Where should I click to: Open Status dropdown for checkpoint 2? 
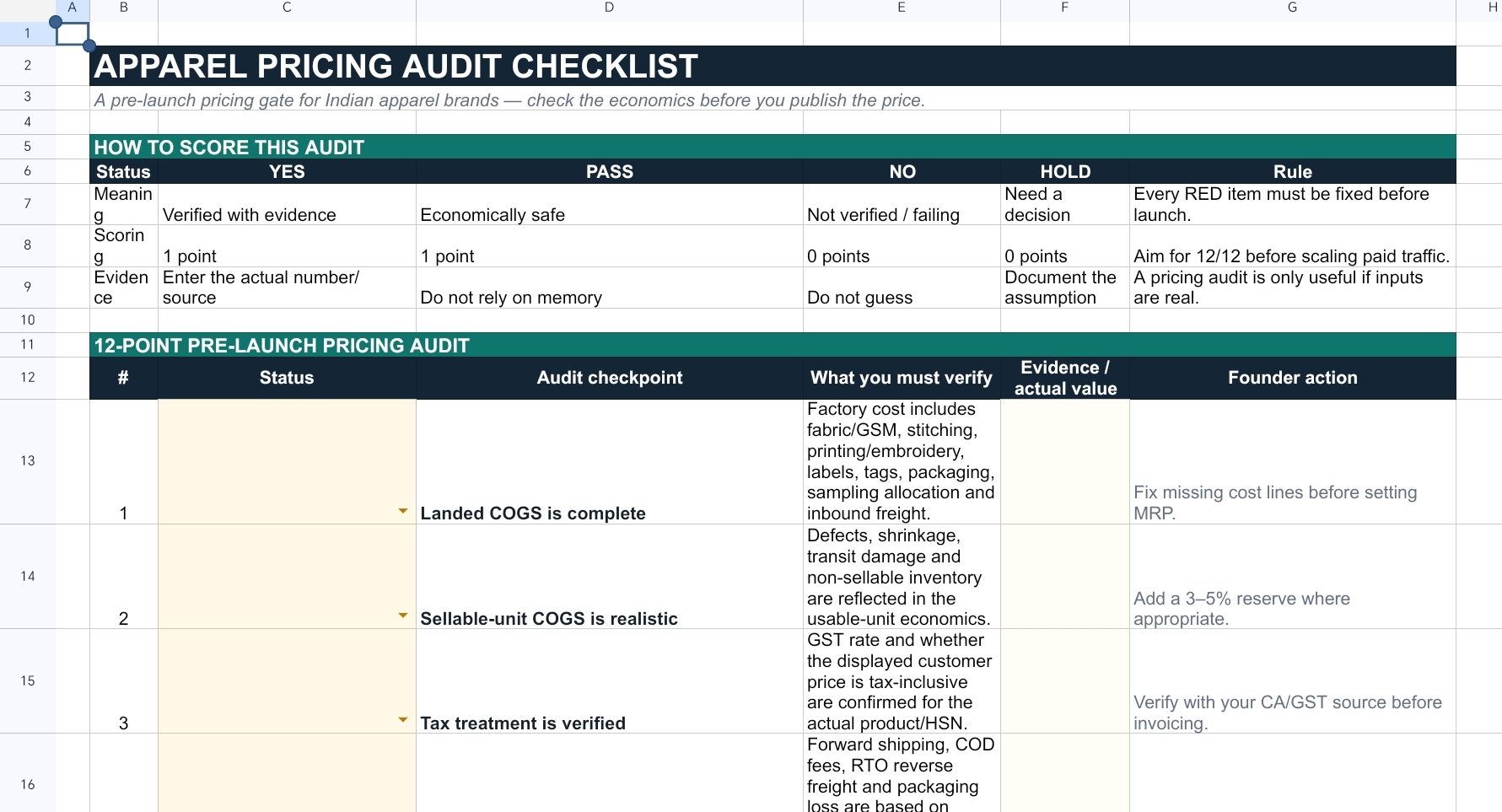click(402, 616)
